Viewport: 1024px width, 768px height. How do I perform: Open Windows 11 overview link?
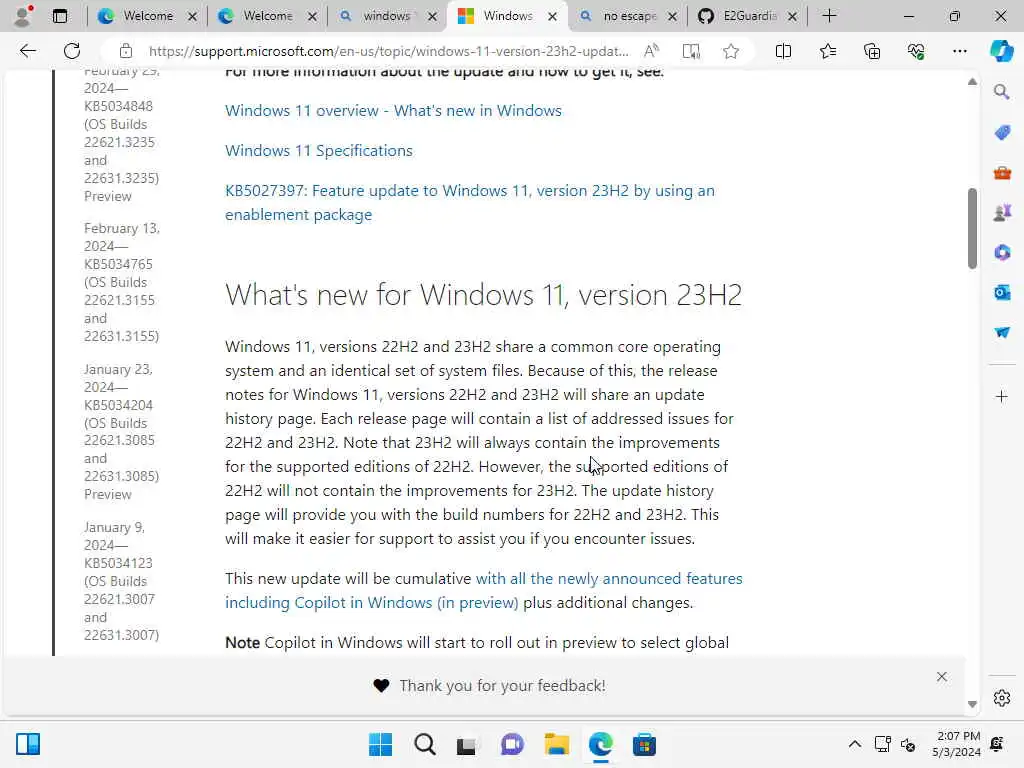coord(393,110)
